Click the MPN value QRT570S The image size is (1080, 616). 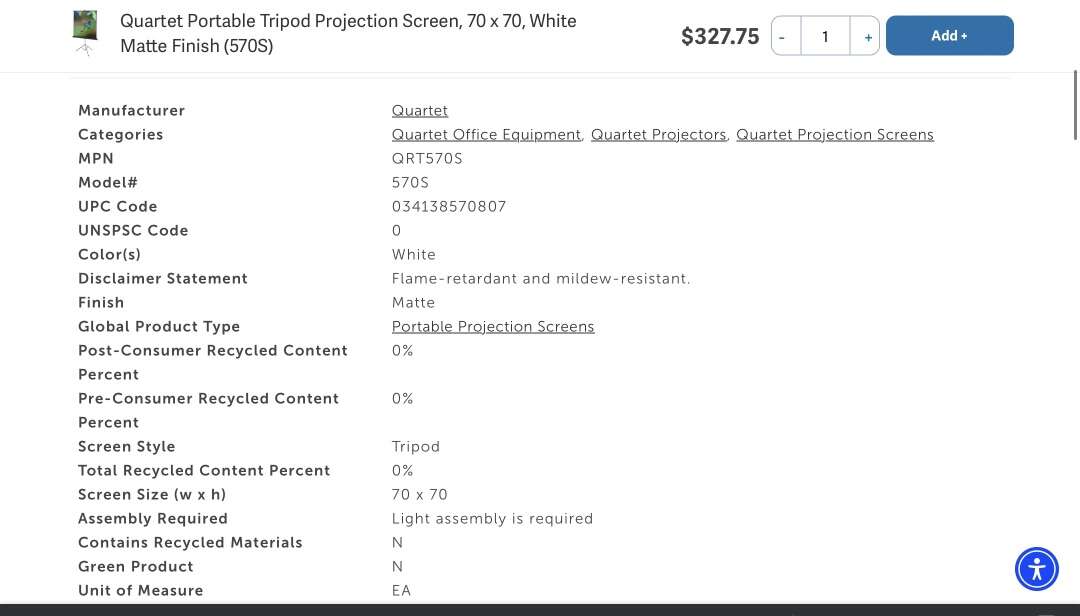(x=427, y=158)
